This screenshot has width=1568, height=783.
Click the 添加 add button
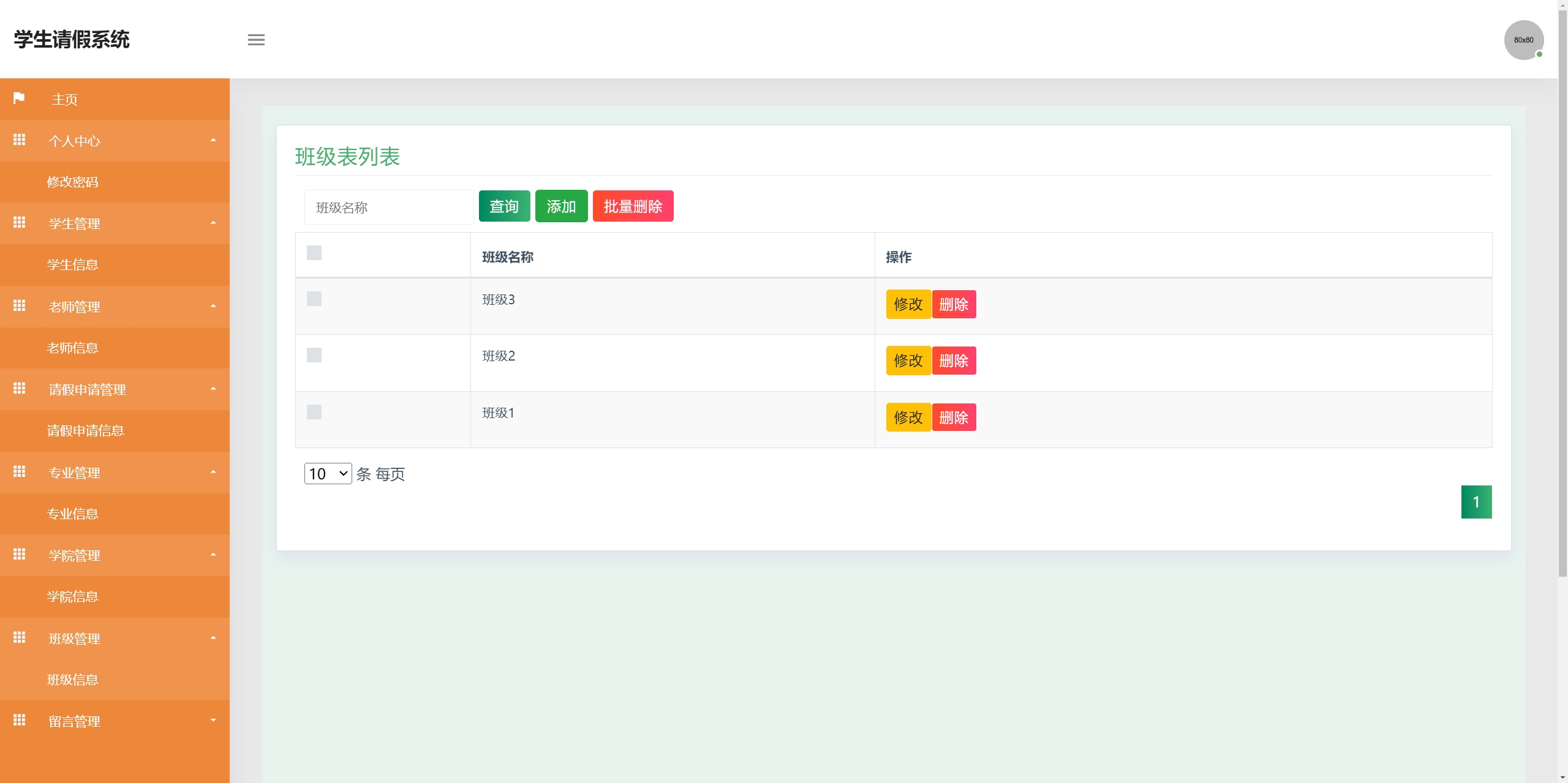click(561, 206)
